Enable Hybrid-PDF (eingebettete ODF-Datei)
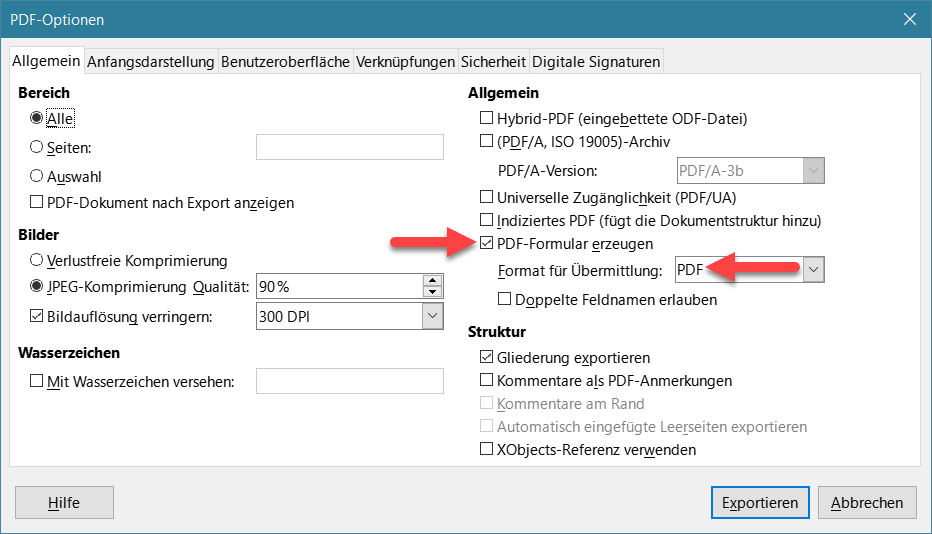Viewport: 932px width, 534px height. click(486, 118)
